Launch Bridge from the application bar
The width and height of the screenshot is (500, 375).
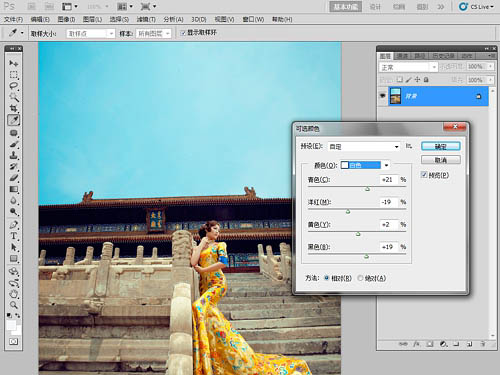click(x=31, y=6)
